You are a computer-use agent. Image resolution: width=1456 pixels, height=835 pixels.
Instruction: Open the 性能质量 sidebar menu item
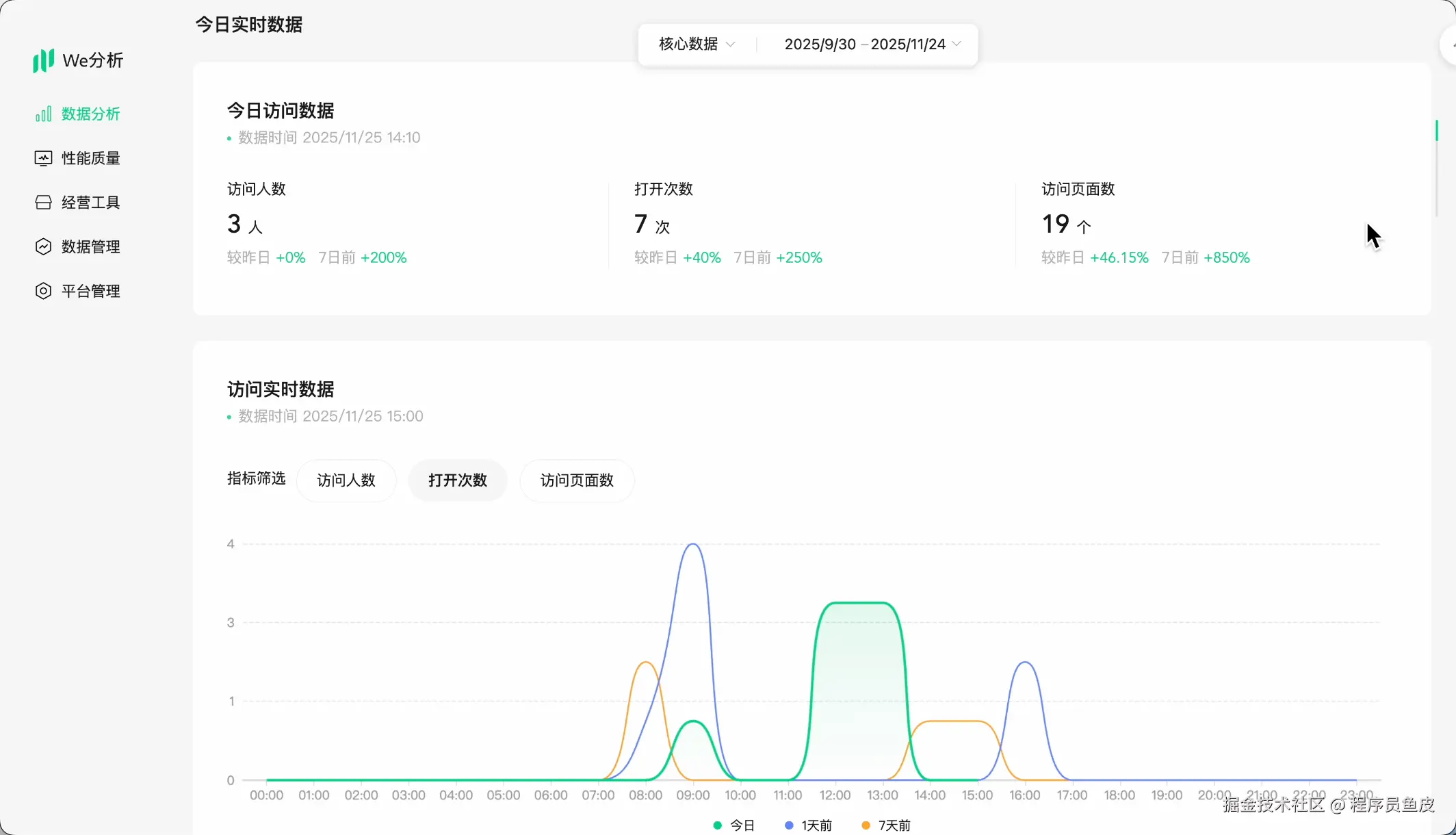90,159
